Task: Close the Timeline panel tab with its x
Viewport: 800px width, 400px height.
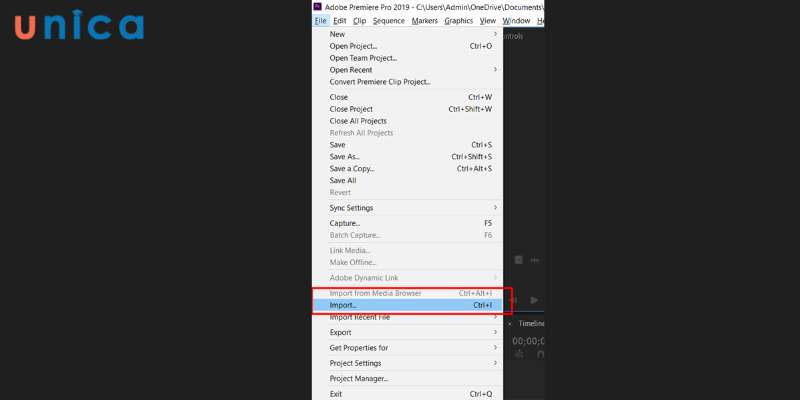Action: [x=510, y=324]
